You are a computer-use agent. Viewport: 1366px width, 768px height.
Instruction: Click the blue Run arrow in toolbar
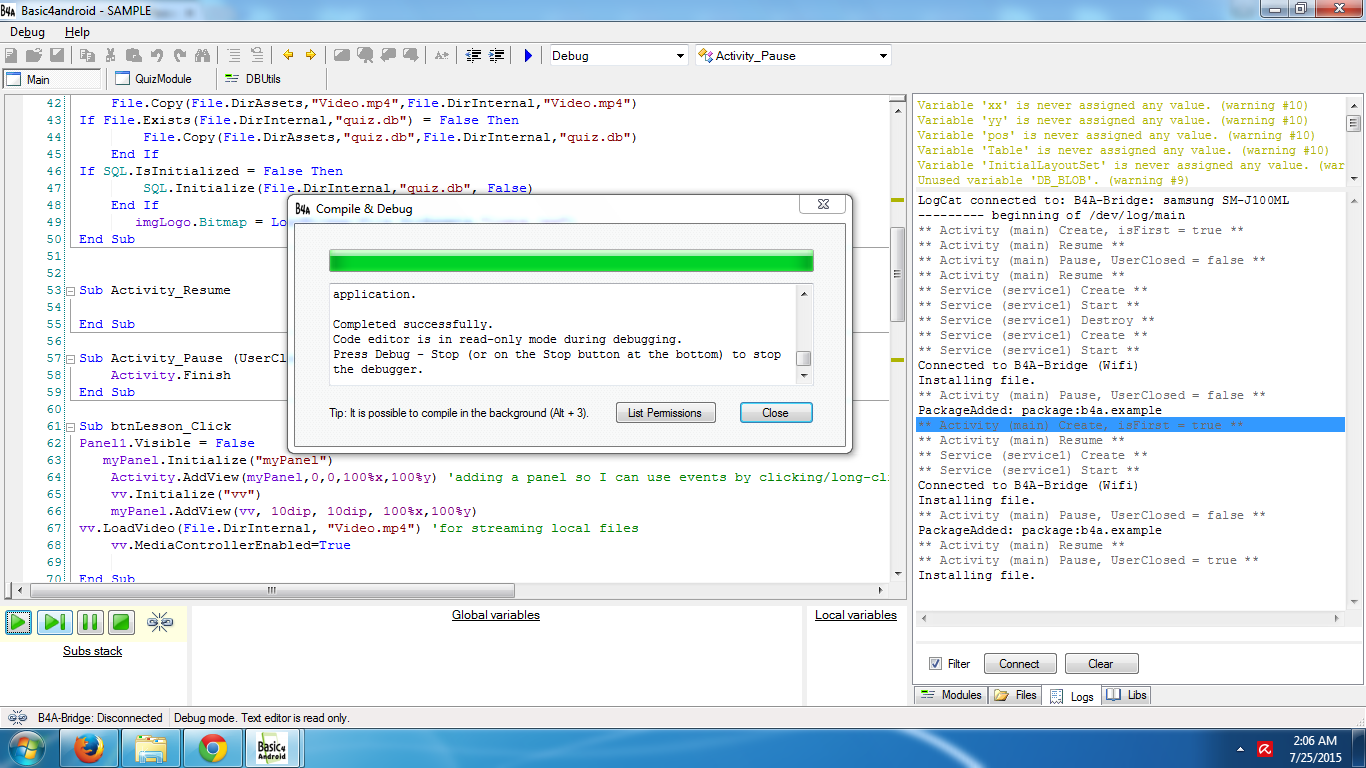coord(528,56)
